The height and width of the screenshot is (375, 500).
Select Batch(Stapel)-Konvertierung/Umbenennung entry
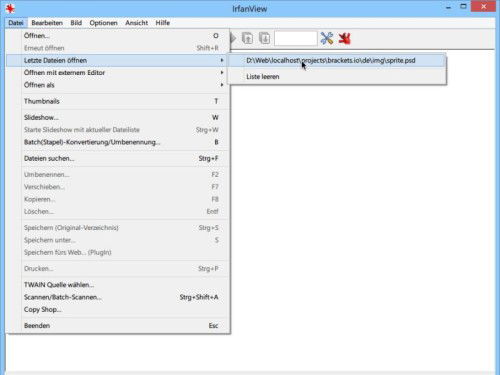pos(118,142)
